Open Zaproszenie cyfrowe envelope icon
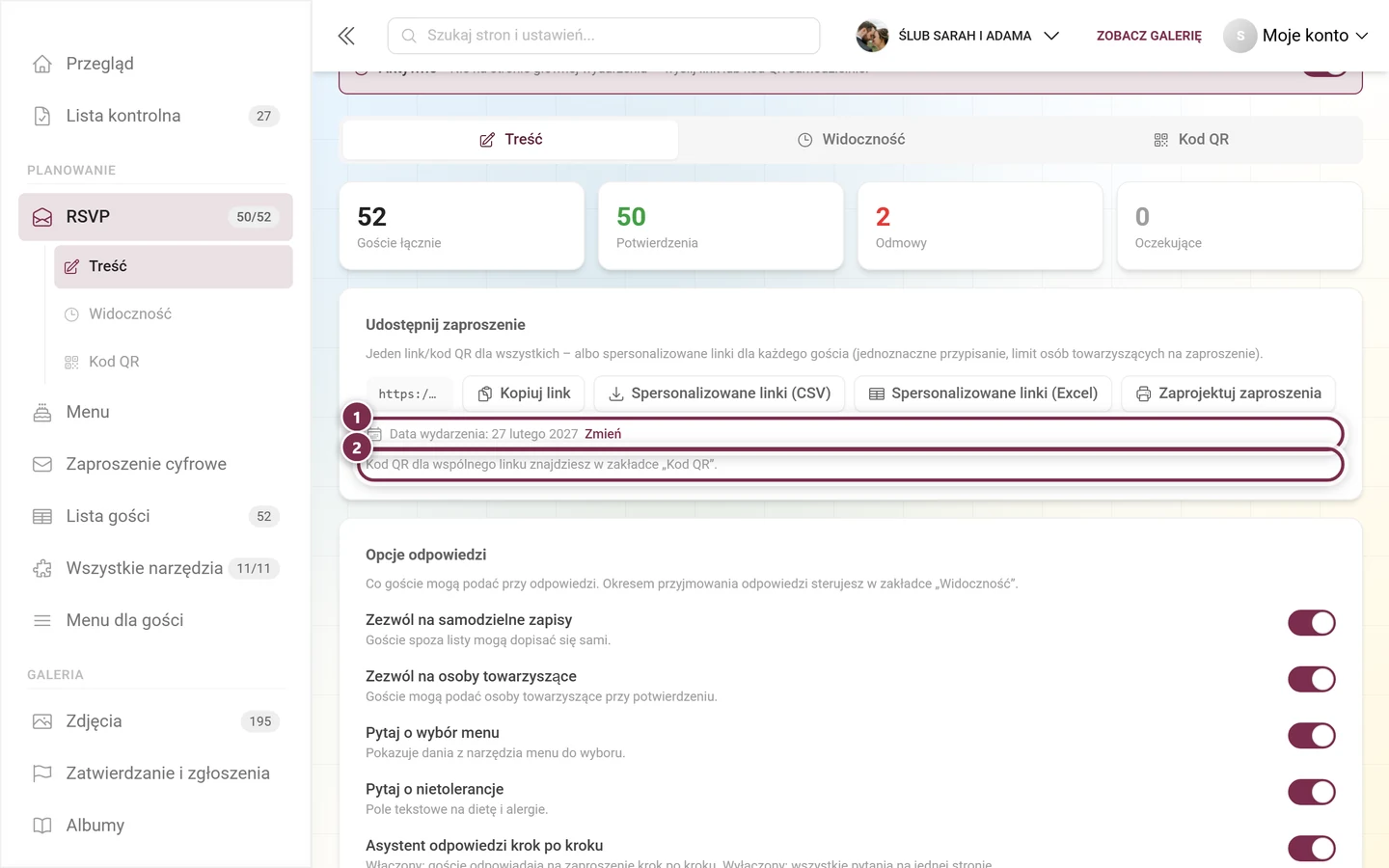Screen dimensions: 1389x868 tap(42, 464)
